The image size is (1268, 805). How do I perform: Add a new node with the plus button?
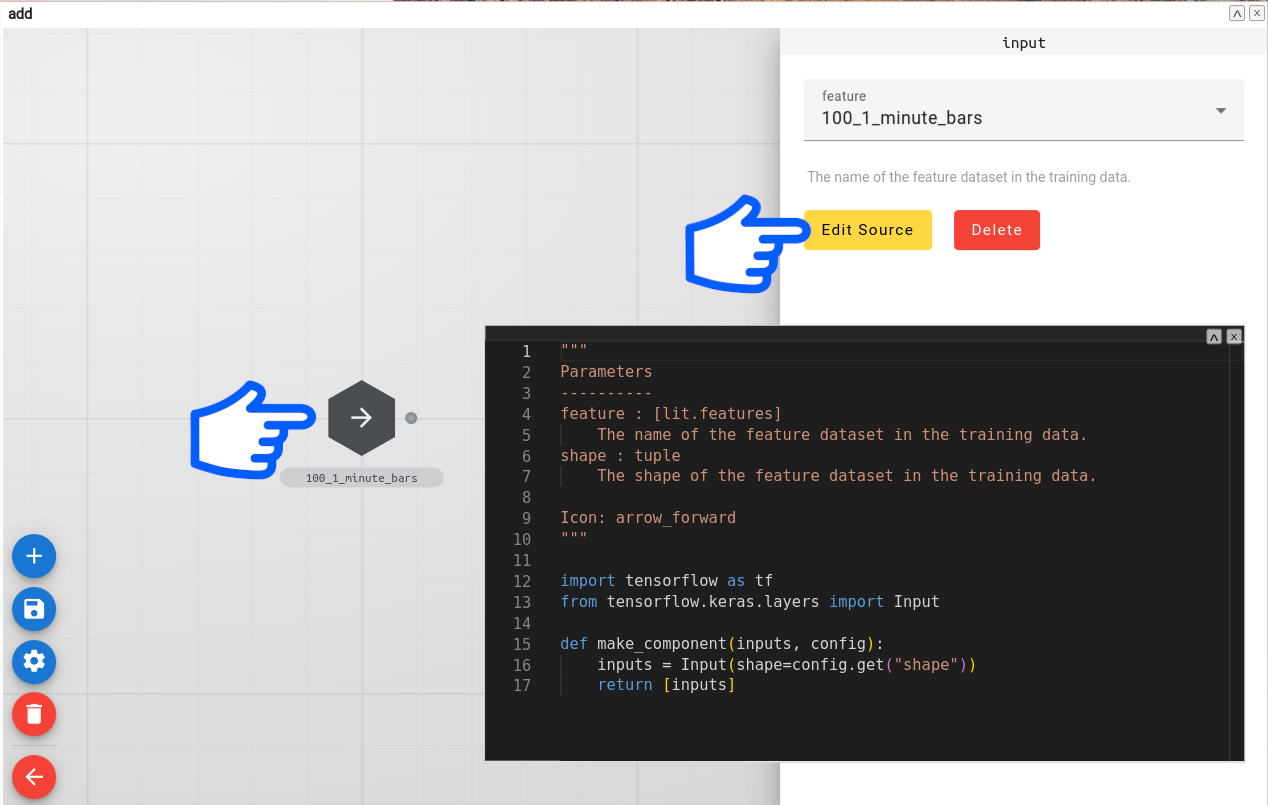[33, 556]
